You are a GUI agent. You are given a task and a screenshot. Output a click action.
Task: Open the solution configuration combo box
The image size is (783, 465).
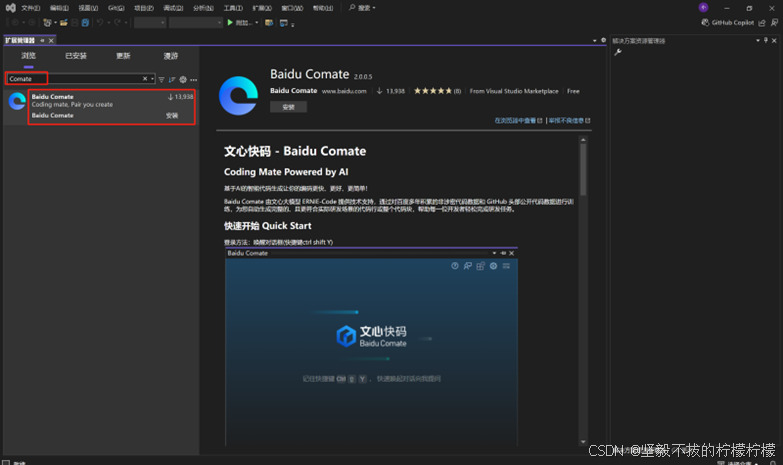click(150, 22)
